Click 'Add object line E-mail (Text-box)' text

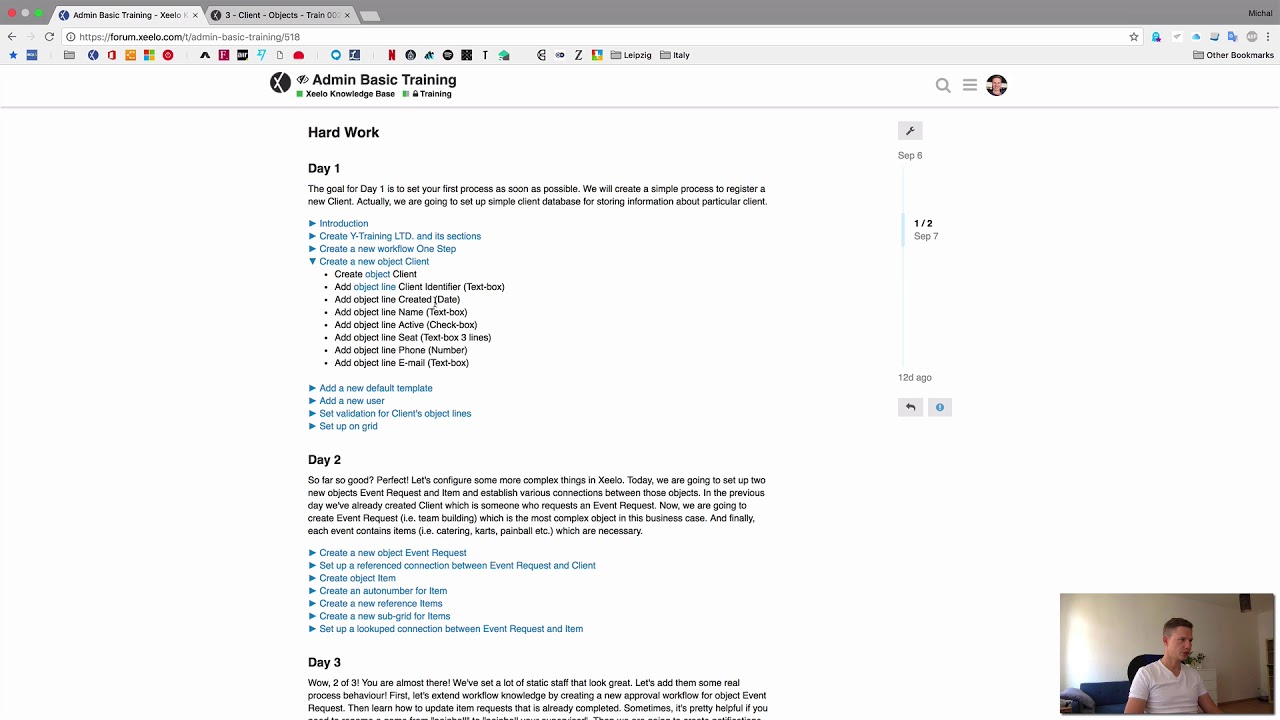(x=401, y=363)
